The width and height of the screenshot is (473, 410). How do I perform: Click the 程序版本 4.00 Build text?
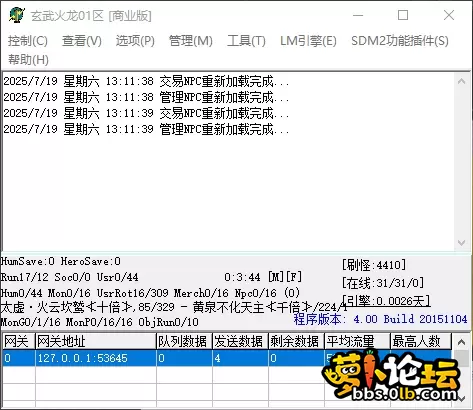[x=380, y=319]
